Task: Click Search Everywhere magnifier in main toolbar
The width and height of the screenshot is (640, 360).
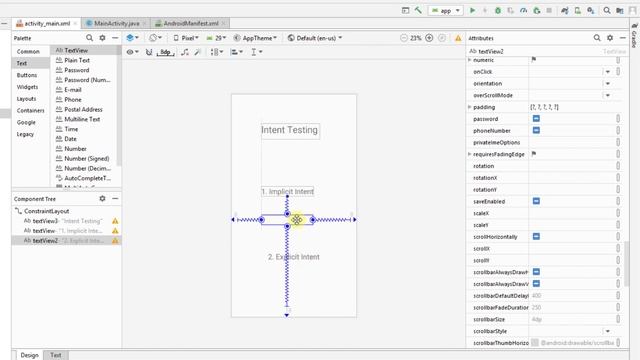Action: point(607,11)
